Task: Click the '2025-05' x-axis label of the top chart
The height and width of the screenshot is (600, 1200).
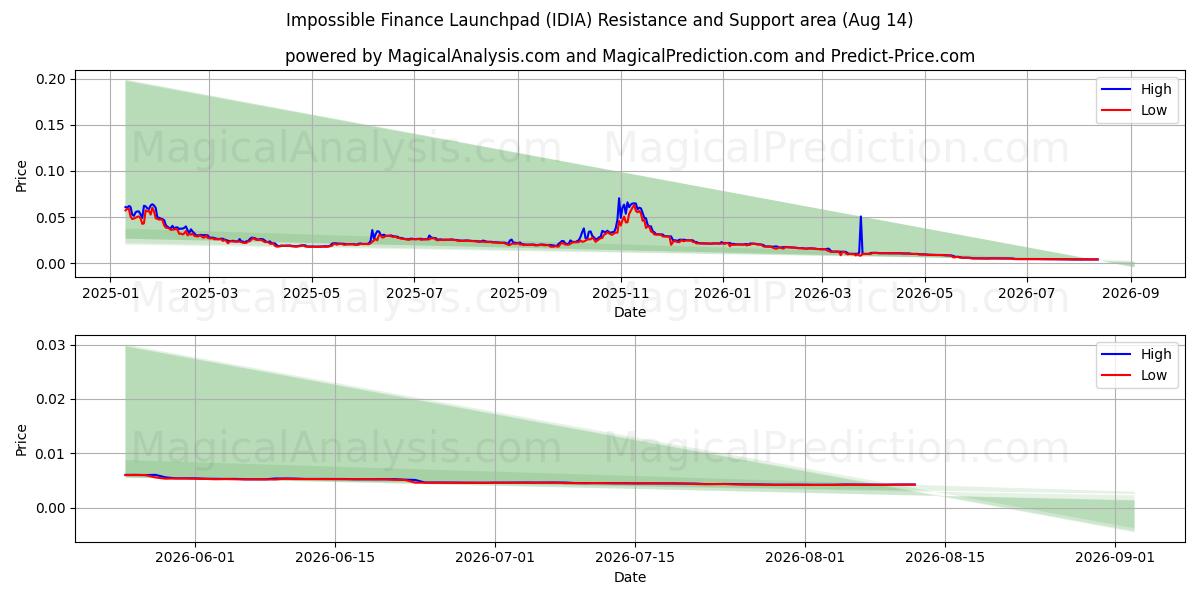Action: tap(312, 293)
